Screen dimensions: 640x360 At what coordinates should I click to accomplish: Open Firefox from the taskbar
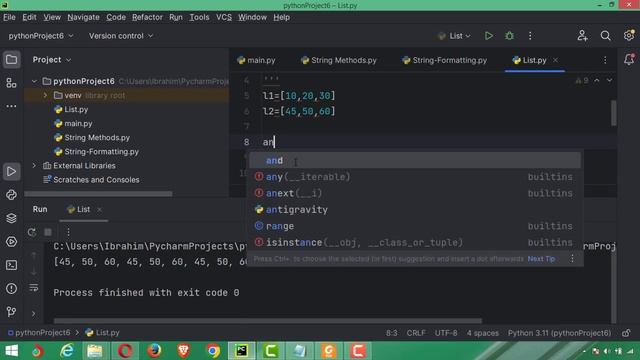coord(154,351)
